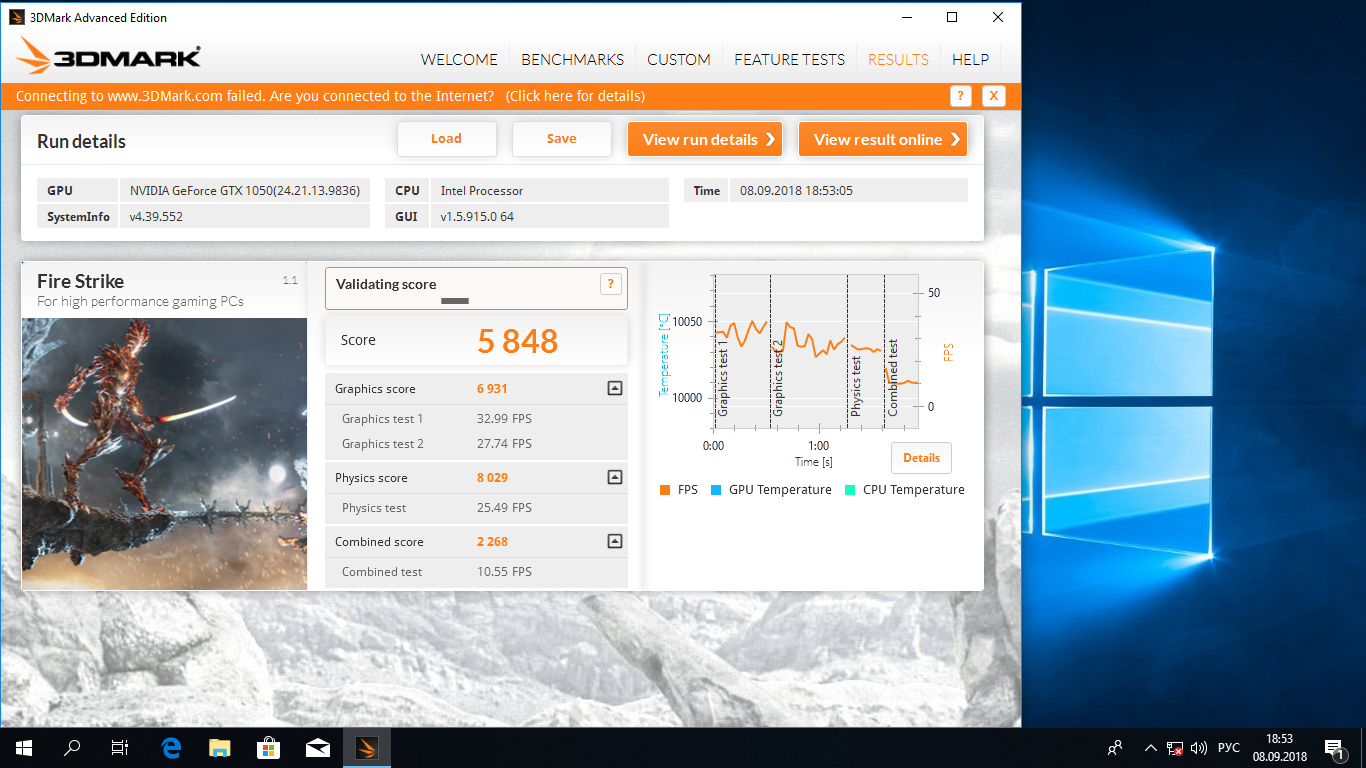Click the Combined score value 2 268

pos(492,542)
